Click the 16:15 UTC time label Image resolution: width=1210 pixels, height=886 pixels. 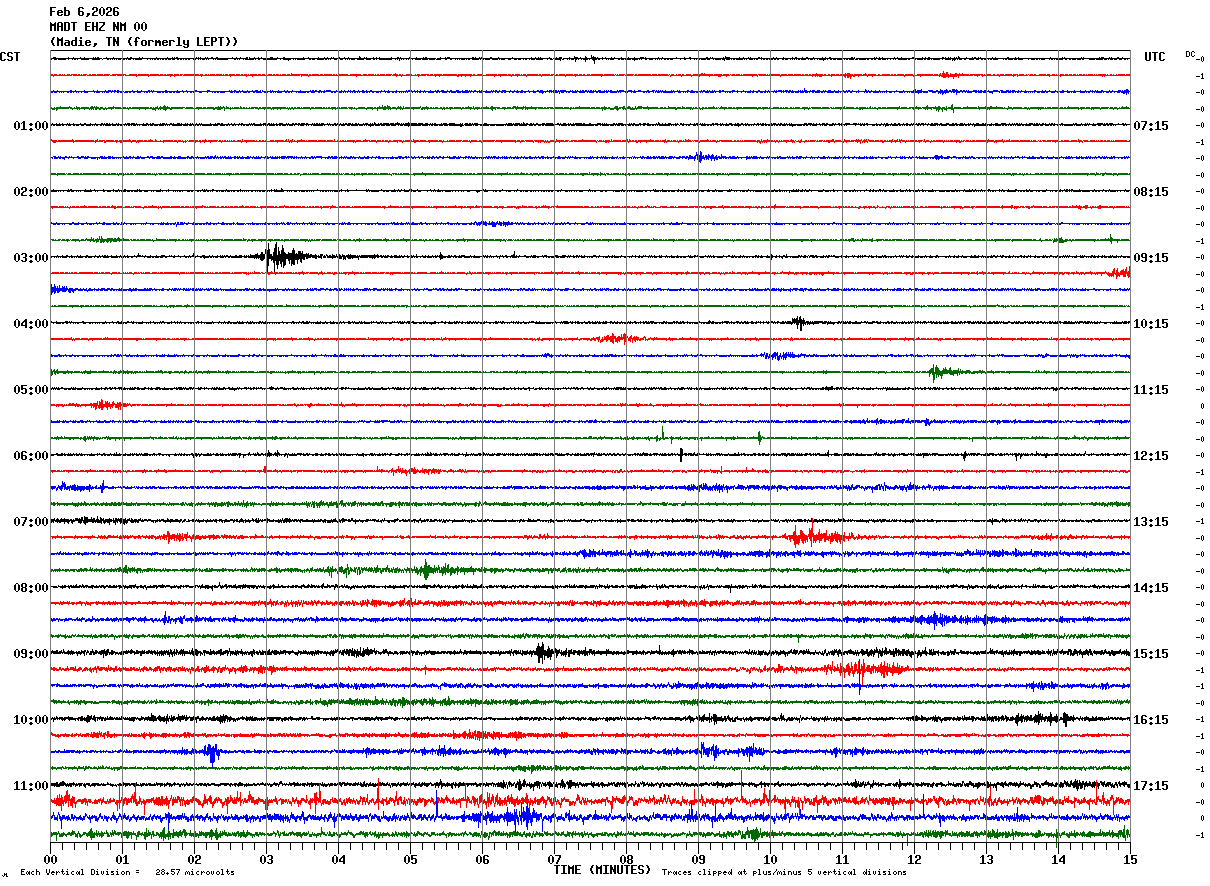pos(1151,720)
